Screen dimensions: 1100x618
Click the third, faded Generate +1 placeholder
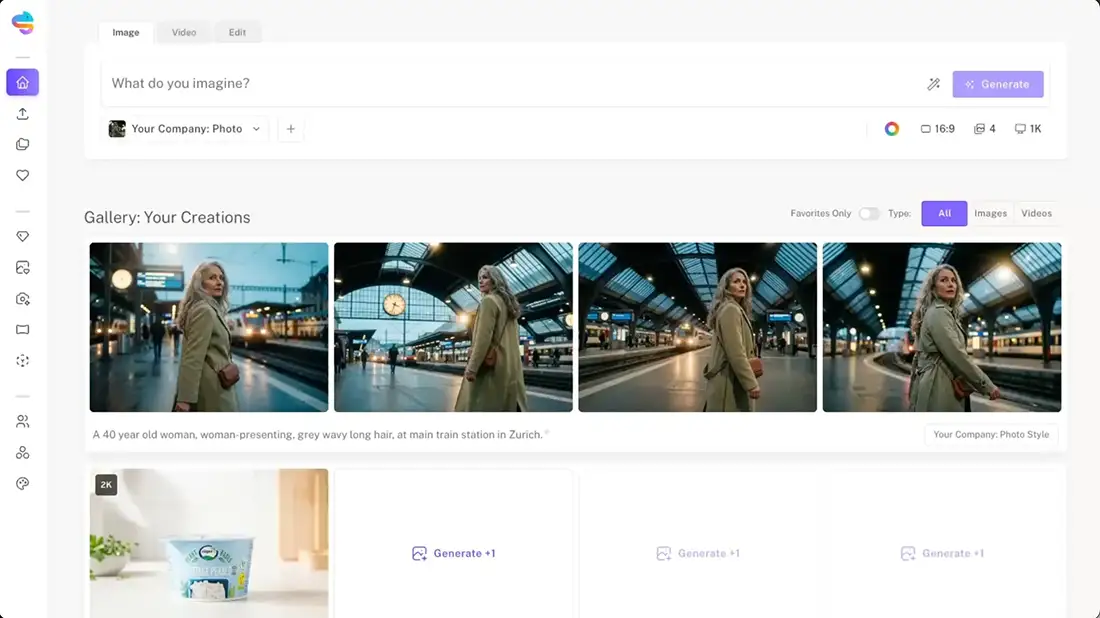(x=942, y=553)
